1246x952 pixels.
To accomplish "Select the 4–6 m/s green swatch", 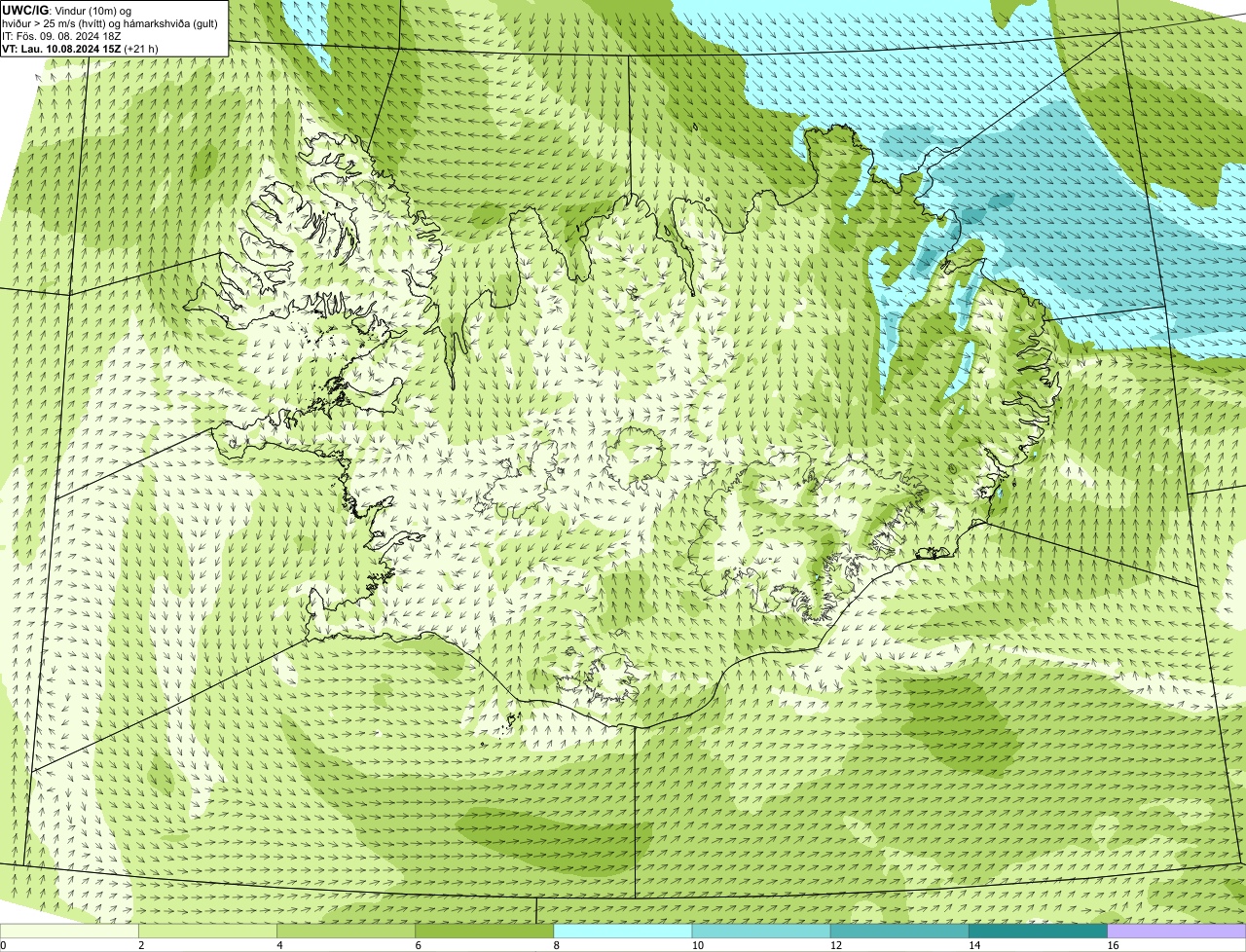I will pos(346,931).
